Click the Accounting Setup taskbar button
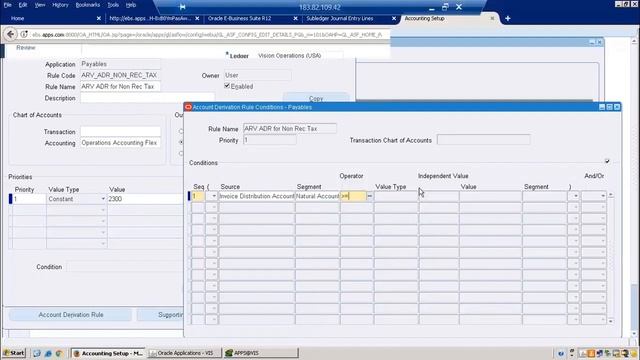Image resolution: width=640 pixels, height=360 pixels. [x=108, y=353]
